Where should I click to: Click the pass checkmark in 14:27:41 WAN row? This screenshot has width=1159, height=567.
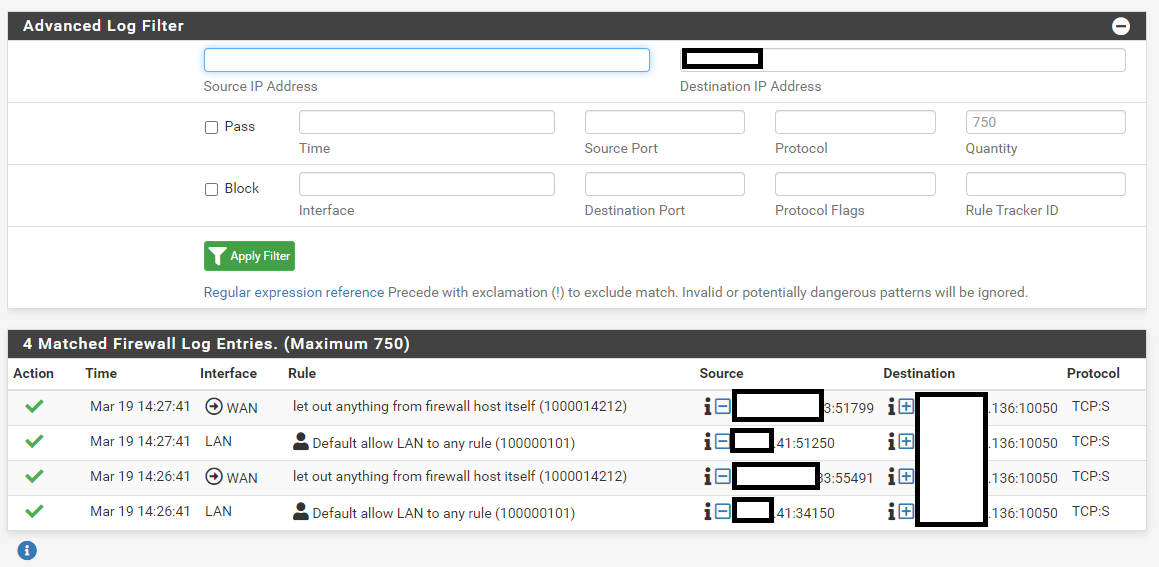[34, 406]
